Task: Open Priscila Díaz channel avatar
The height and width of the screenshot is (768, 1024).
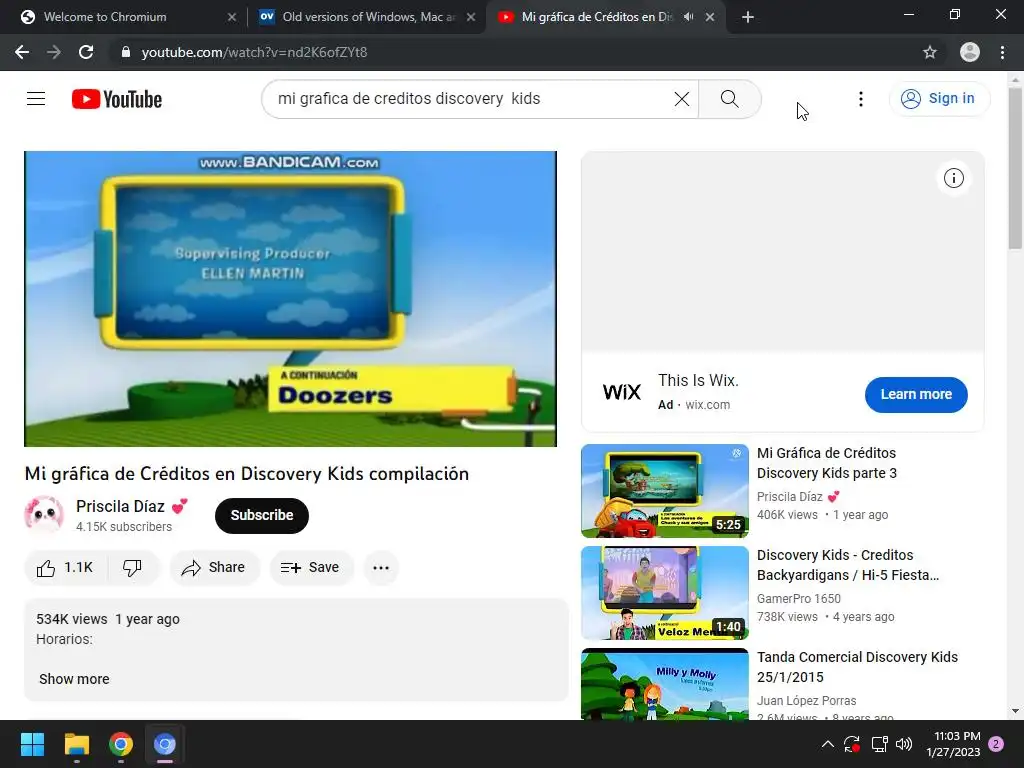Action: click(x=44, y=515)
